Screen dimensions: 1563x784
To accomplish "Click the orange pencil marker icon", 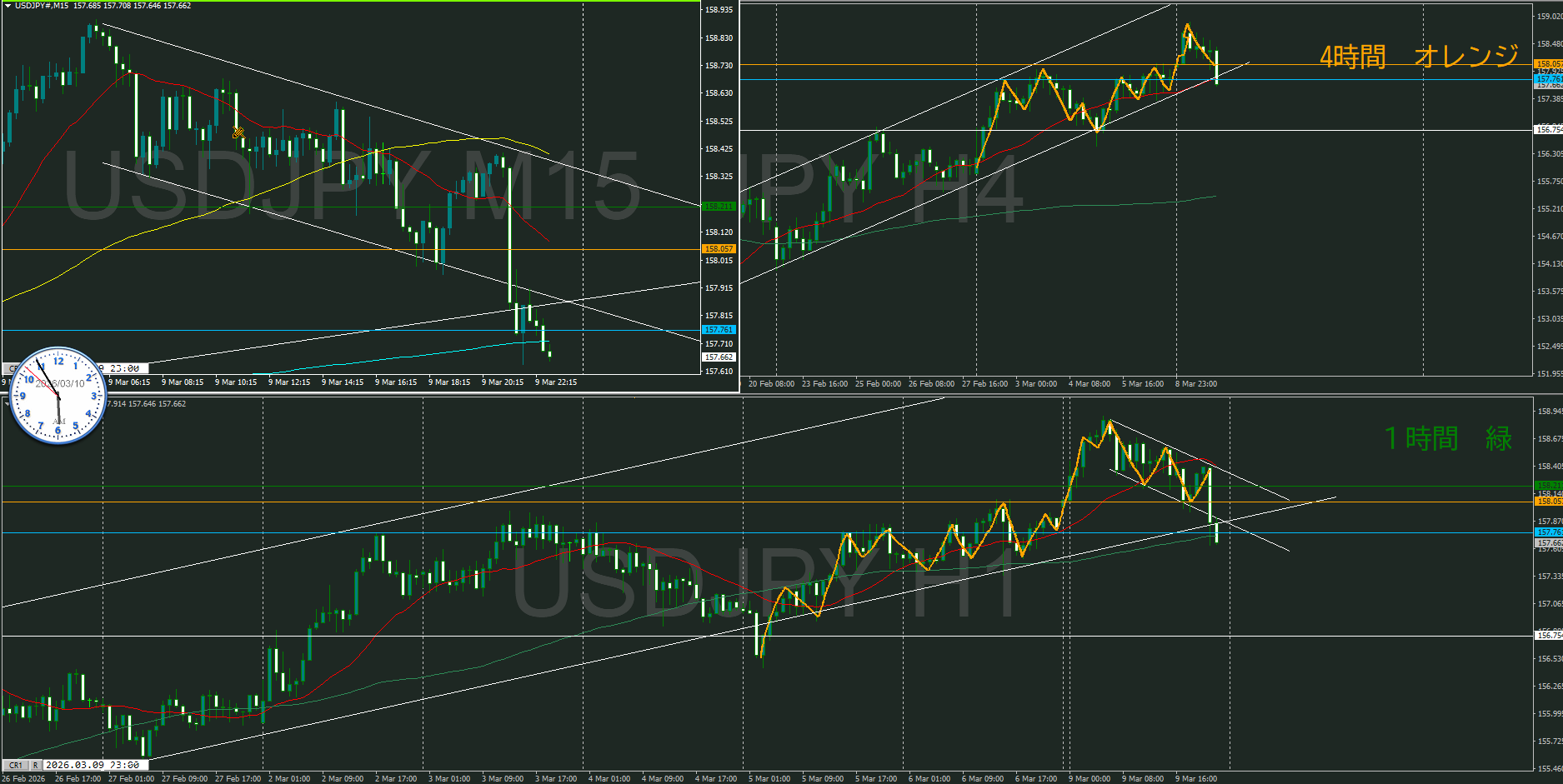I will point(238,132).
